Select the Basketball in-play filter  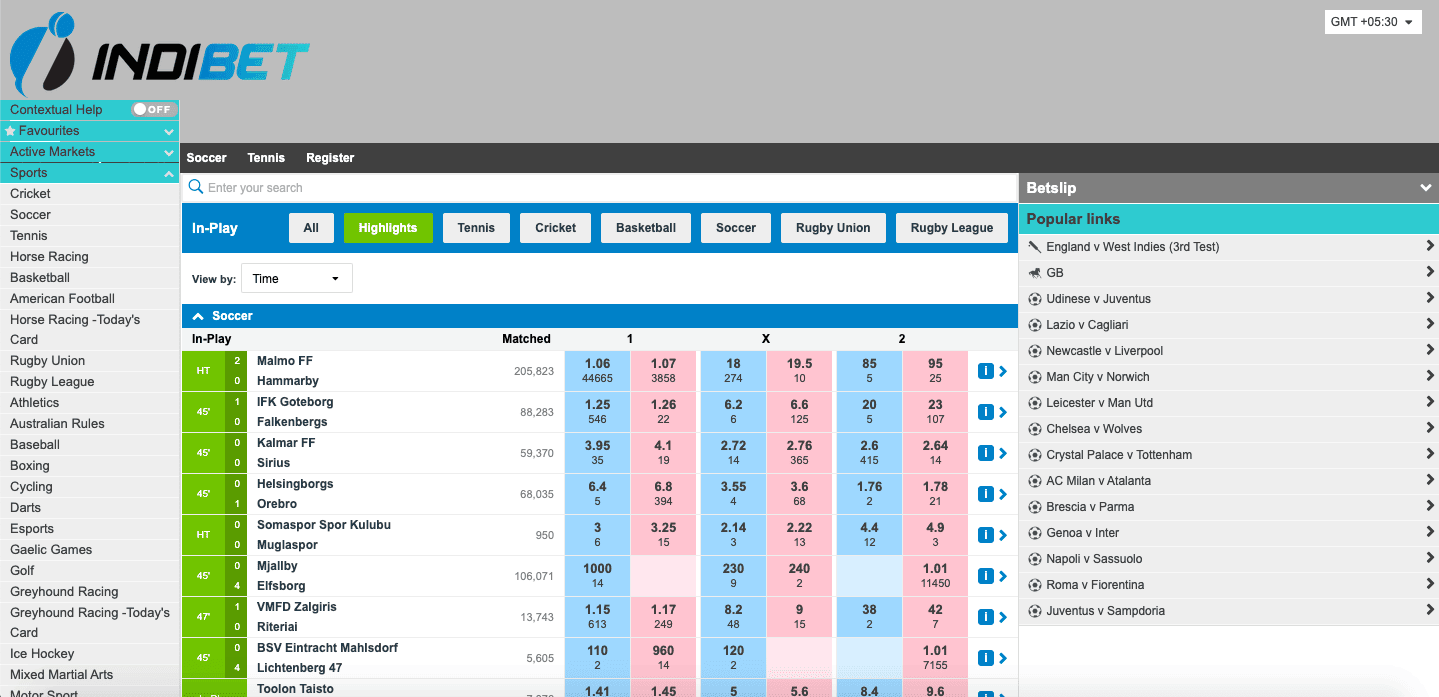pyautogui.click(x=646, y=228)
